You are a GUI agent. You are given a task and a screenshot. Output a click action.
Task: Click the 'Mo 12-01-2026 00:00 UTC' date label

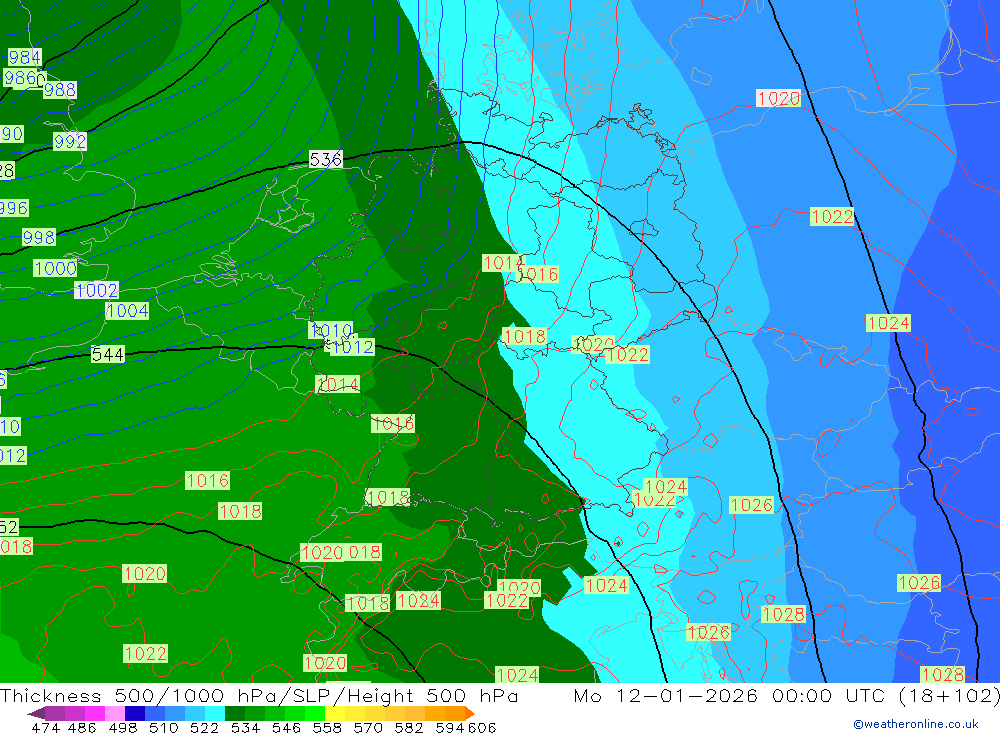732,695
